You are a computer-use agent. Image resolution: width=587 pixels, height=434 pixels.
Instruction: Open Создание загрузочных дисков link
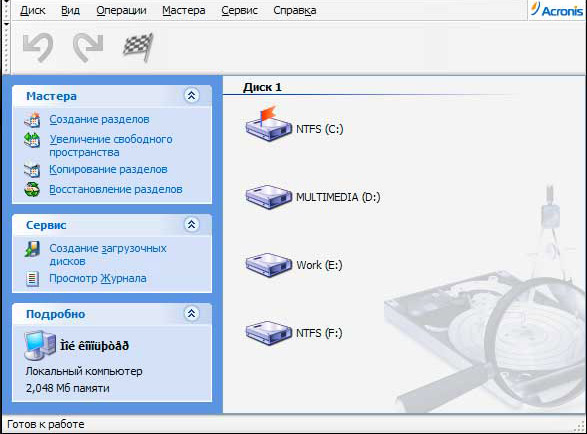click(108, 255)
